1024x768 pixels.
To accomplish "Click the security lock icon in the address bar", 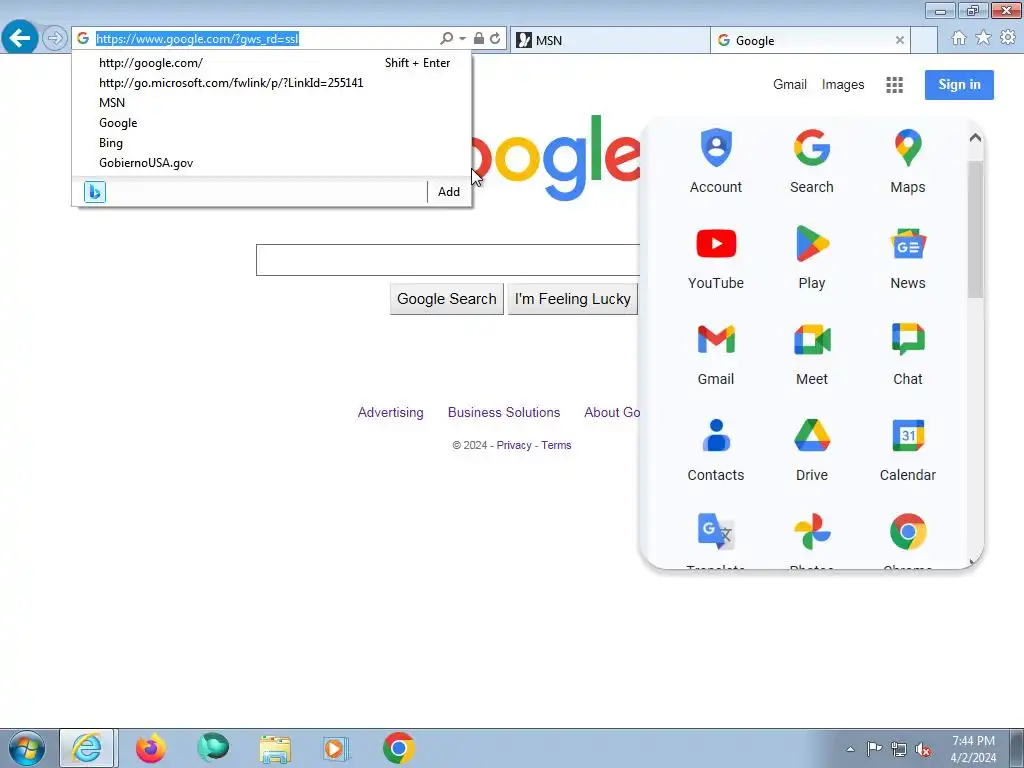I will tap(479, 39).
